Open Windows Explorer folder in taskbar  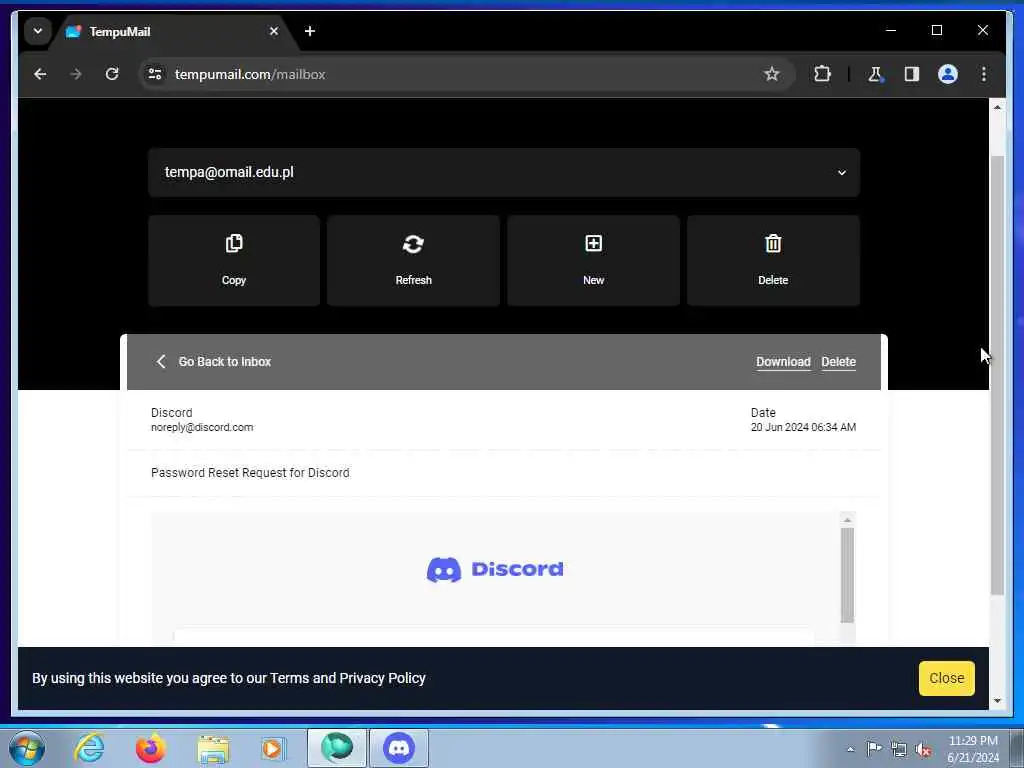[213, 748]
